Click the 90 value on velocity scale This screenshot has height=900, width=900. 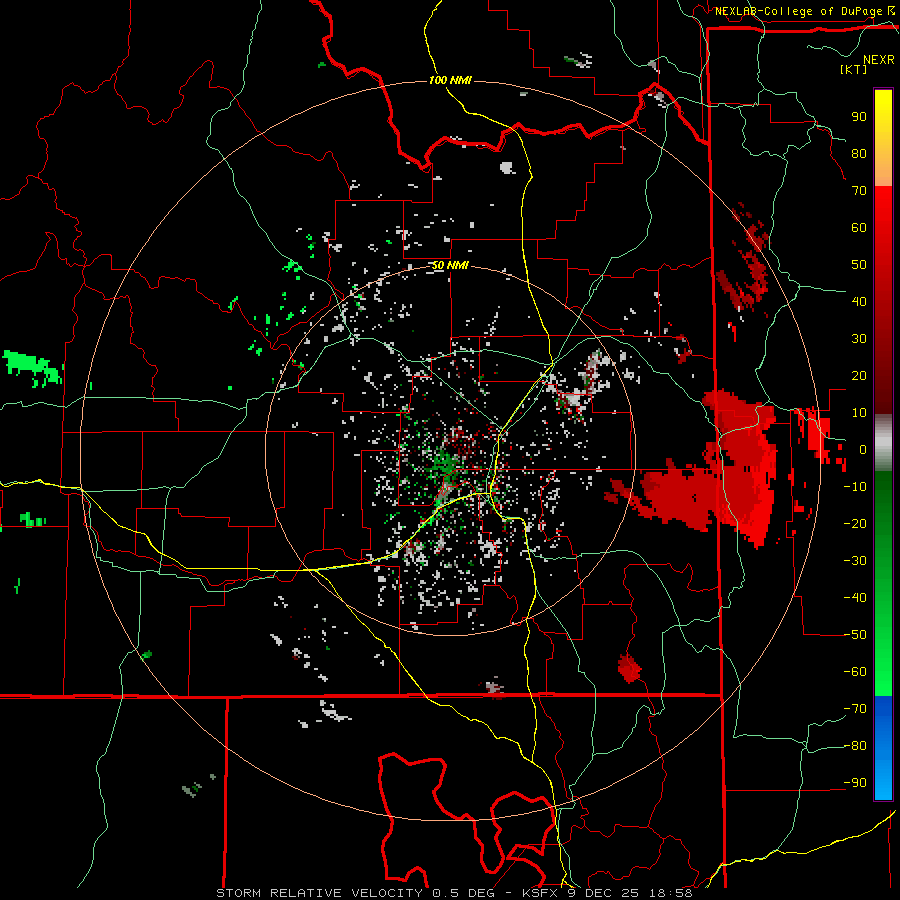pos(859,117)
